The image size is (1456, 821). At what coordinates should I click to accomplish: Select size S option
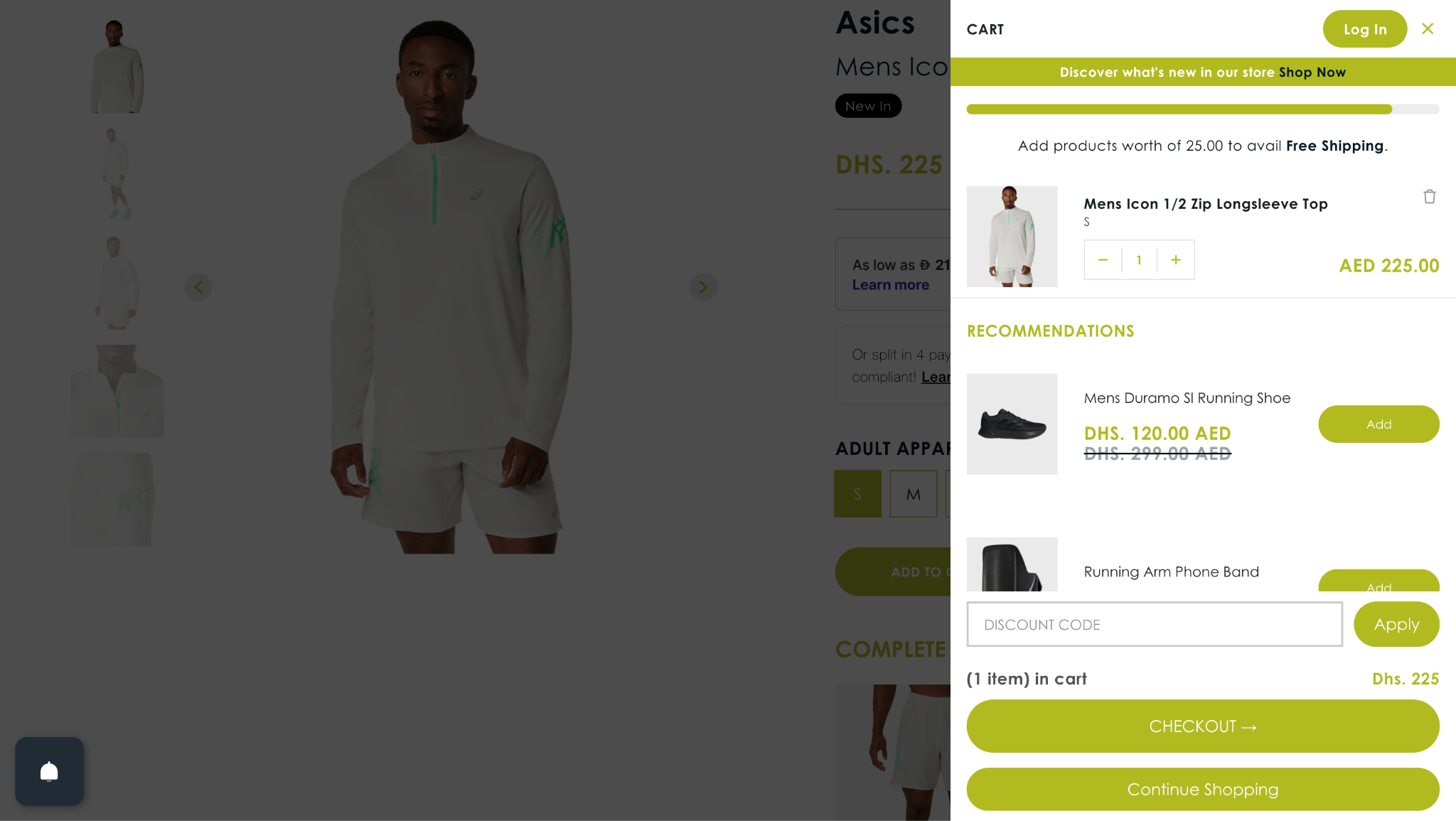857,494
